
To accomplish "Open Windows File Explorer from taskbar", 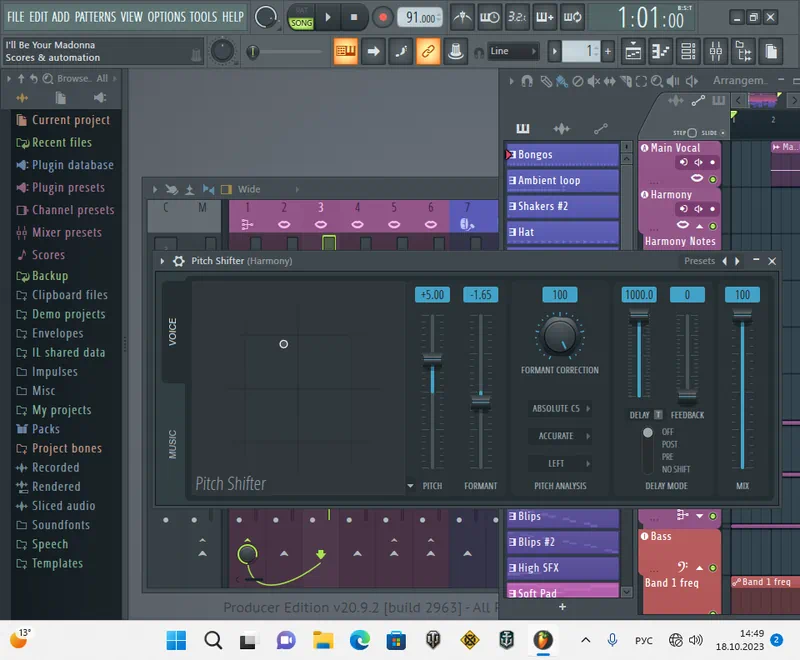I will point(323,640).
